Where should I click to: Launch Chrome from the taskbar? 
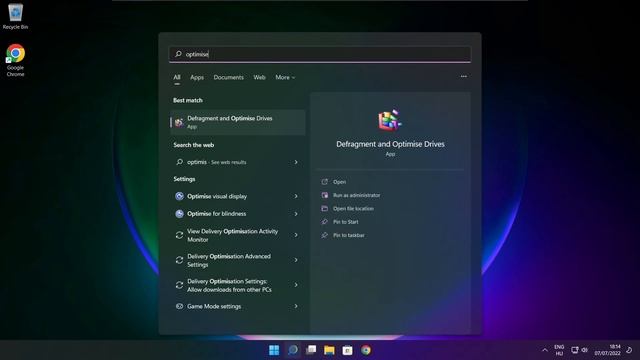pos(366,350)
